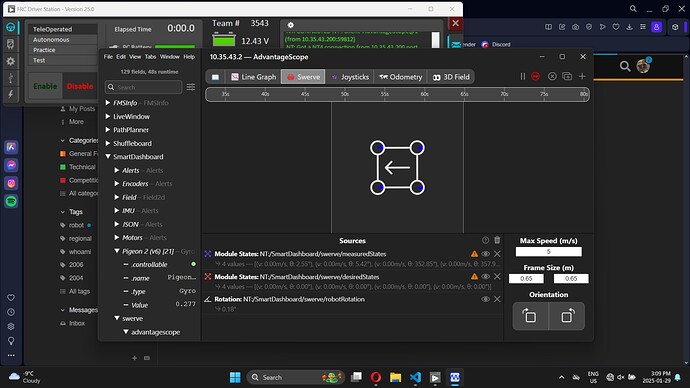Click the 55s mark on the timeline
The width and height of the screenshot is (690, 388).
click(x=385, y=94)
